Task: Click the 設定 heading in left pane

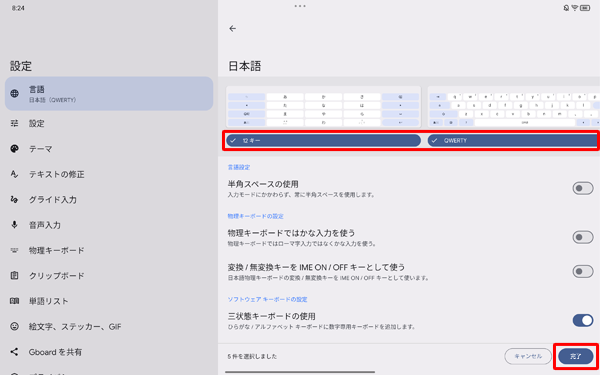Action: pyautogui.click(x=21, y=66)
